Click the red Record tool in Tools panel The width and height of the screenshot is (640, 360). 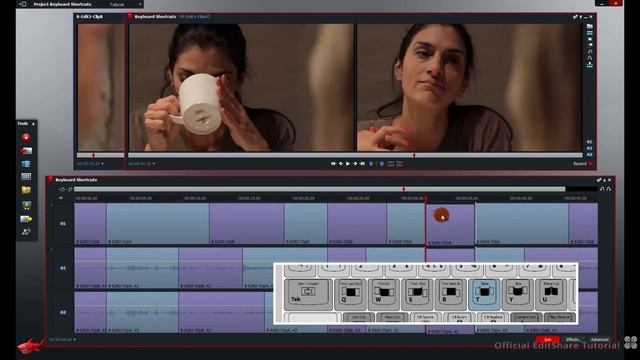[26, 138]
